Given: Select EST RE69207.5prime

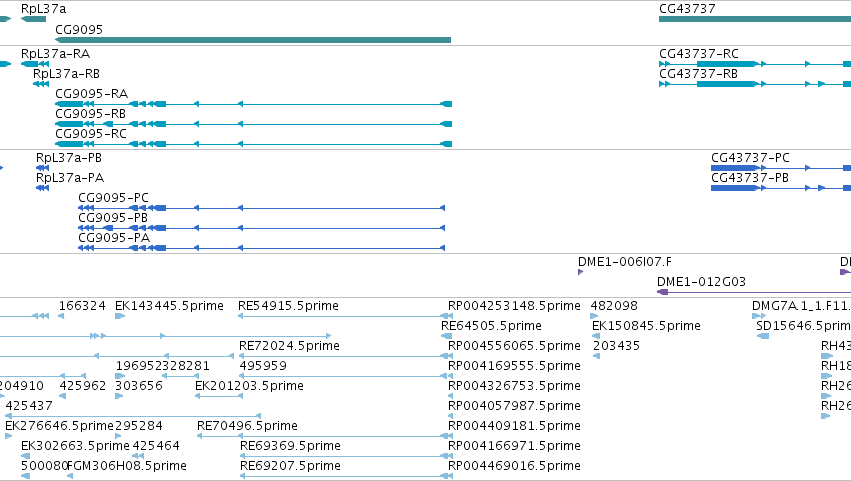Looking at the screenshot, I should (x=346, y=476).
